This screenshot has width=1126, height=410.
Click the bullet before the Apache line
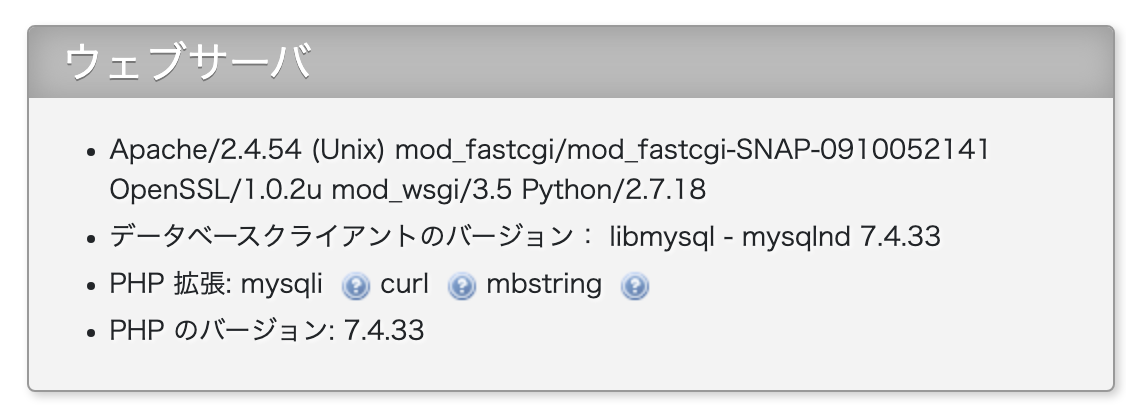click(x=91, y=153)
